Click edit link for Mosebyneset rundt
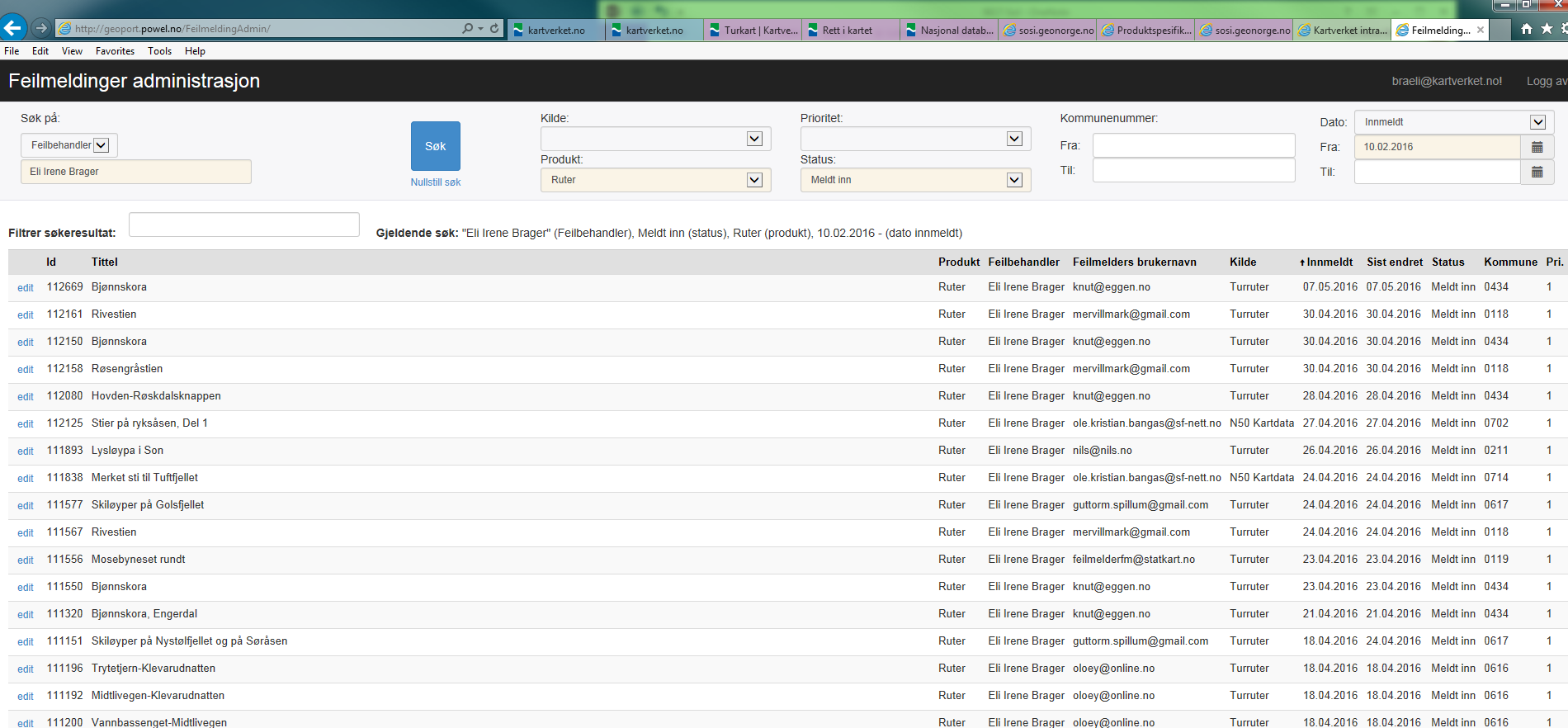 pos(26,560)
